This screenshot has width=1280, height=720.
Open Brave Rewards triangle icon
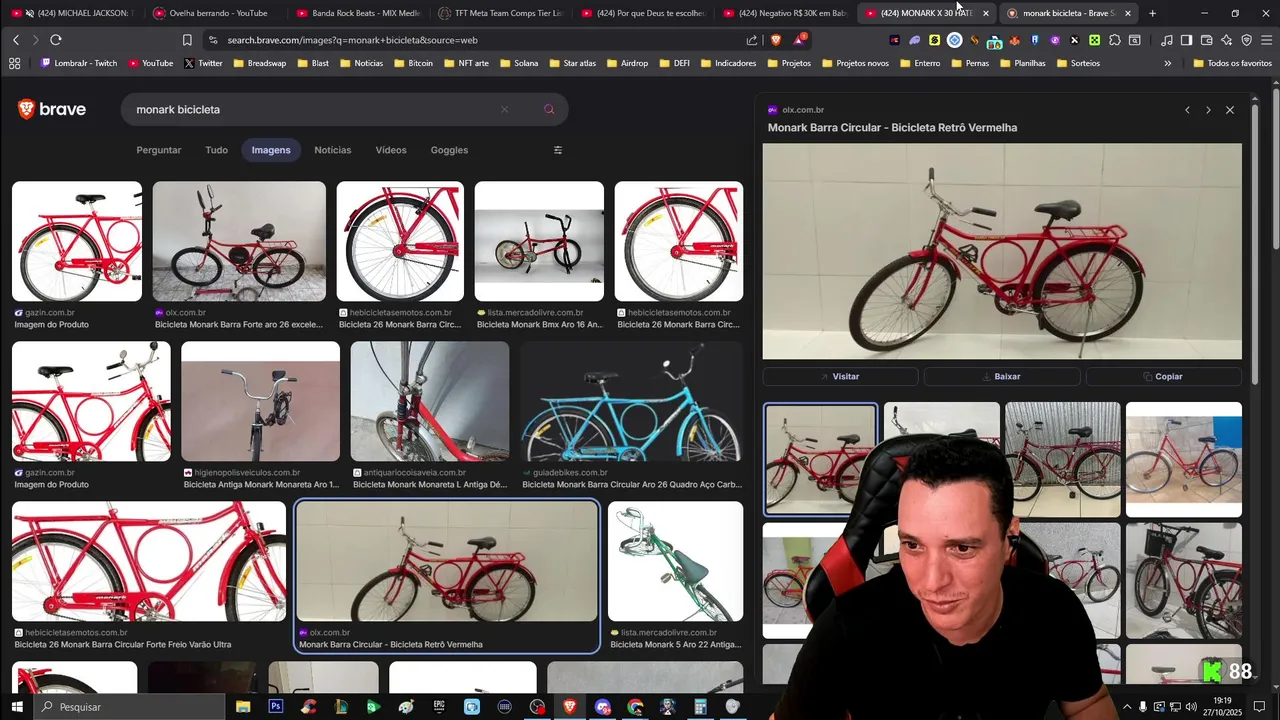tap(799, 40)
